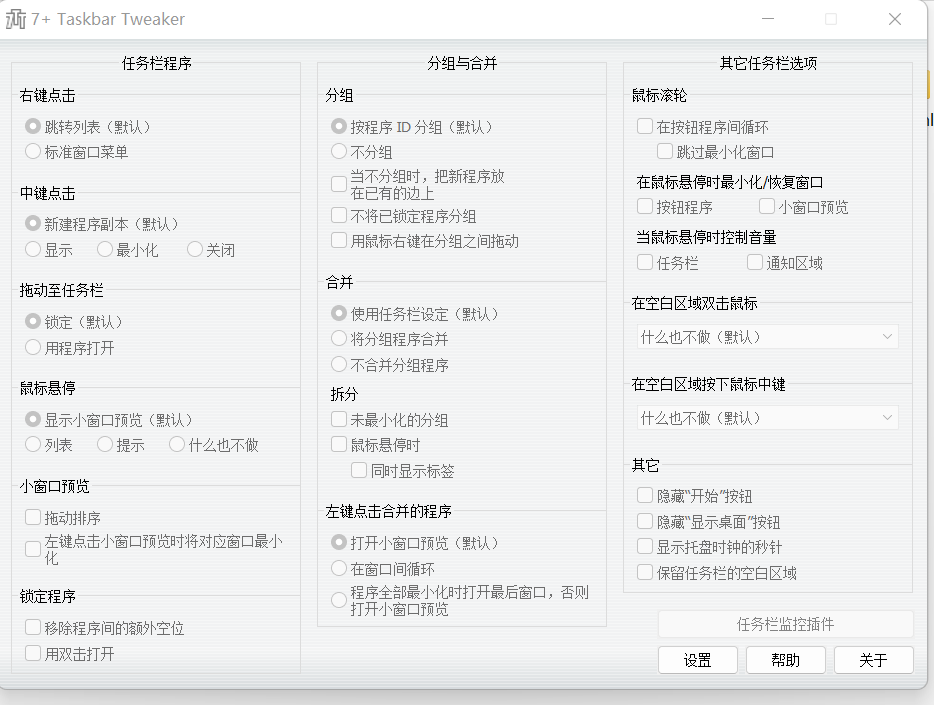Minimize the Taskbar Tweaker window
The image size is (934, 705).
767,19
